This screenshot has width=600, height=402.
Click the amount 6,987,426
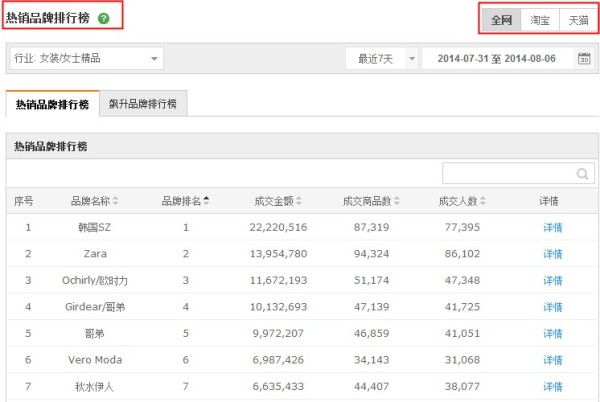(278, 360)
